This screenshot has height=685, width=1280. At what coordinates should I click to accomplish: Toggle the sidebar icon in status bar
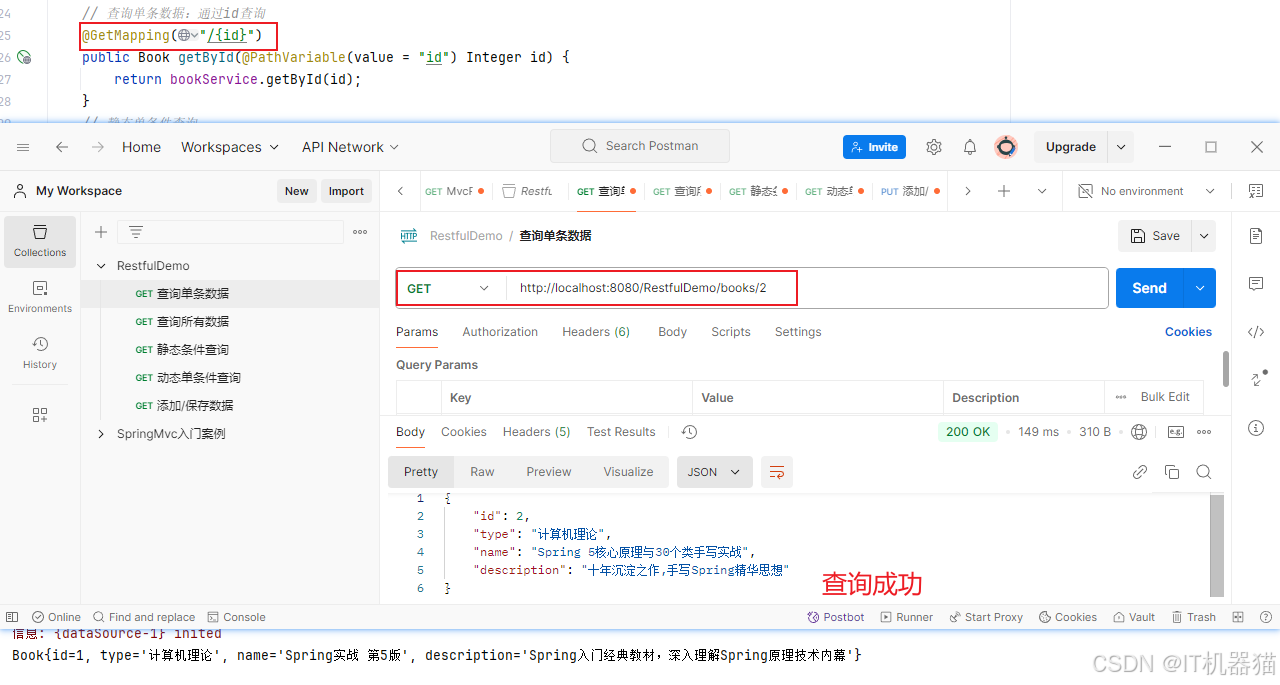[x=12, y=617]
